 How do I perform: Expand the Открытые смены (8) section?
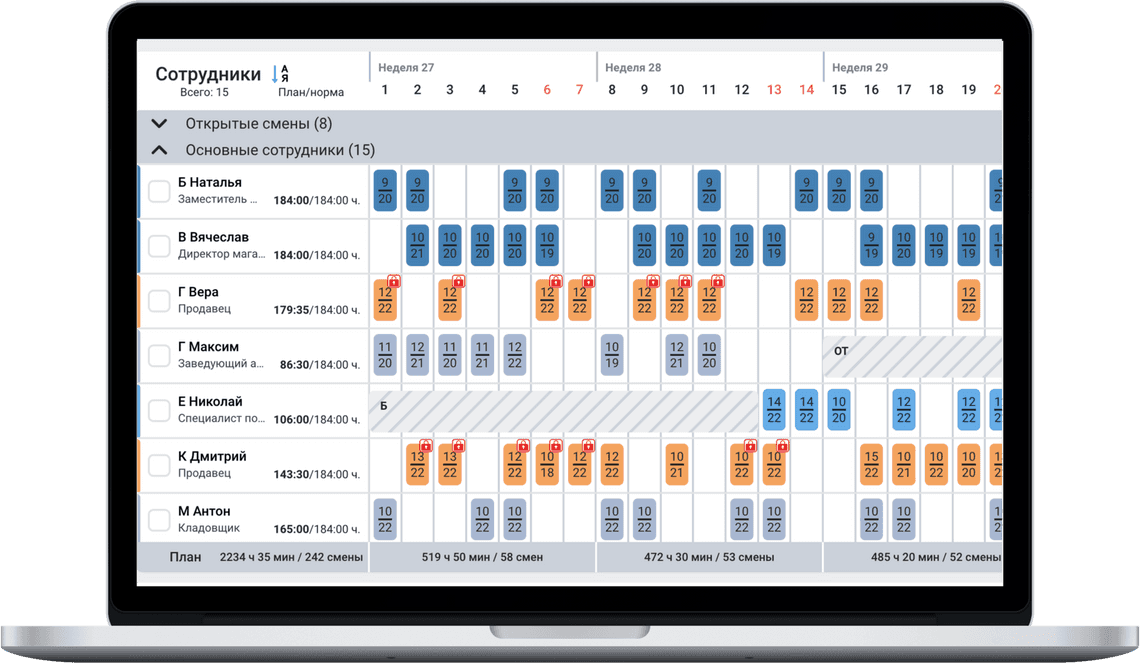click(x=158, y=124)
